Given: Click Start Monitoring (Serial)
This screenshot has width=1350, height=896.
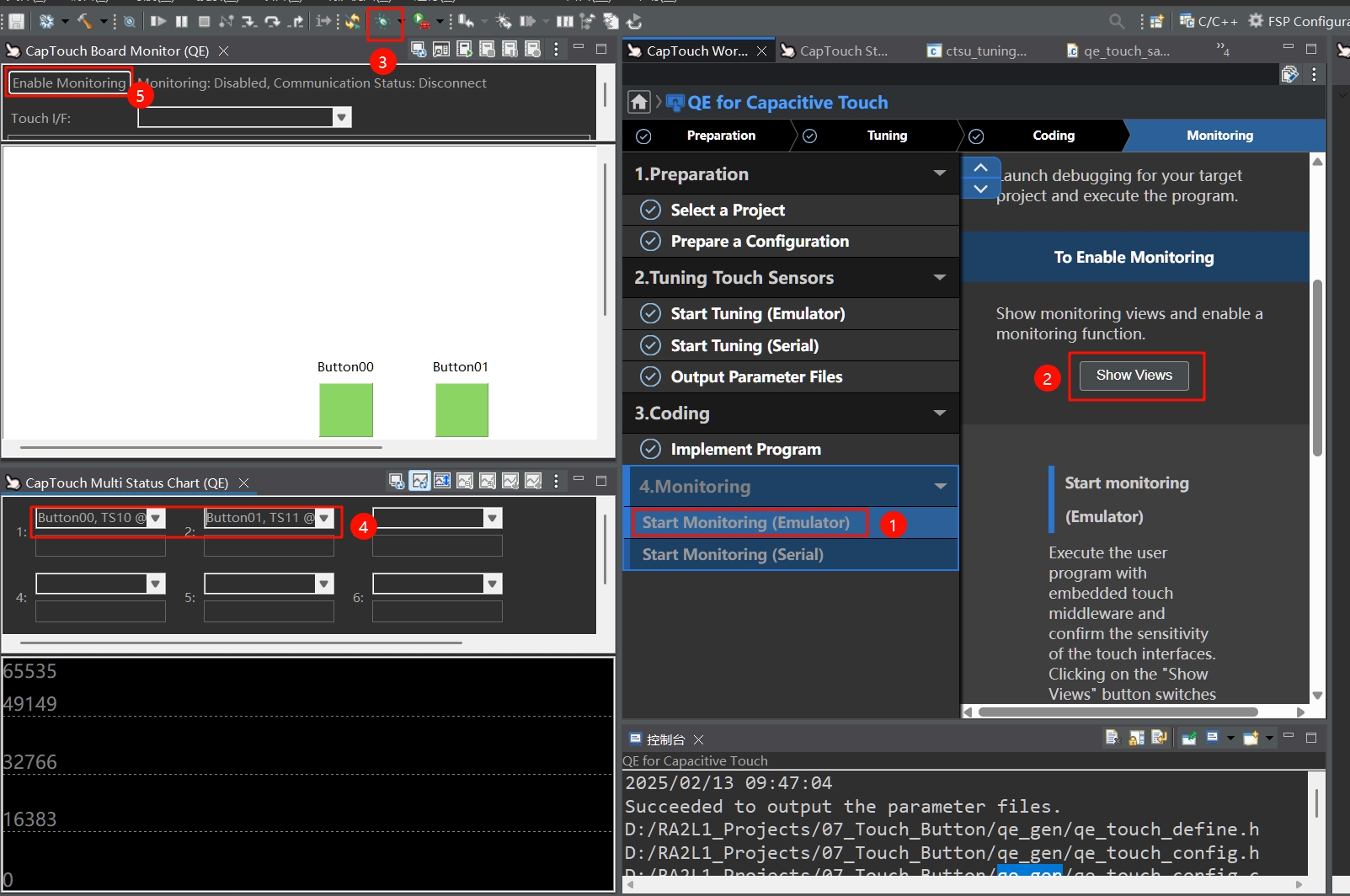Looking at the screenshot, I should coord(791,554).
